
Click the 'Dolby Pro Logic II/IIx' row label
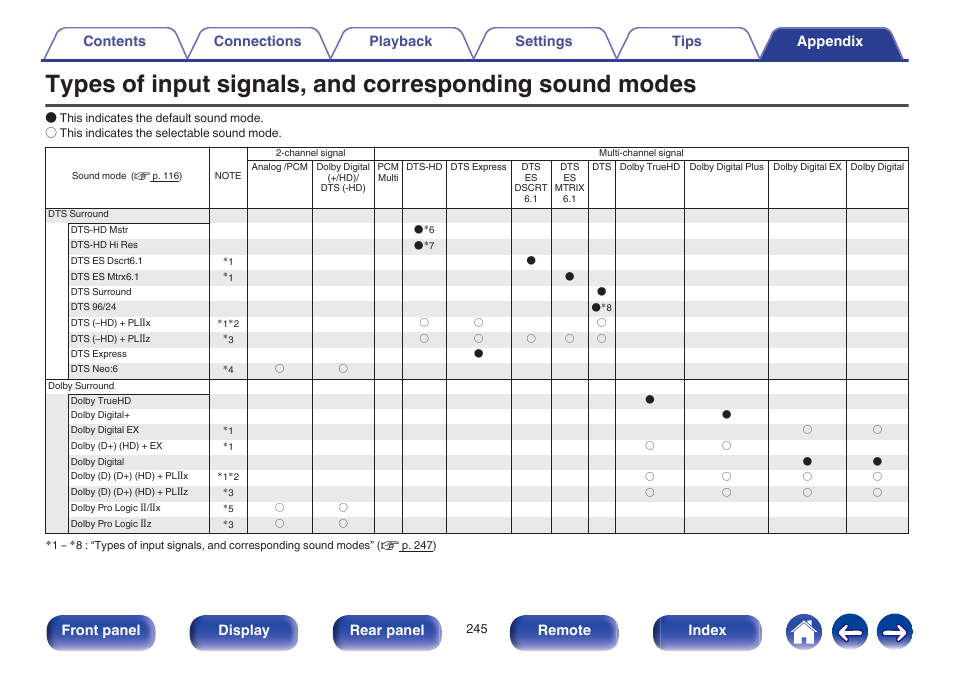click(x=116, y=507)
